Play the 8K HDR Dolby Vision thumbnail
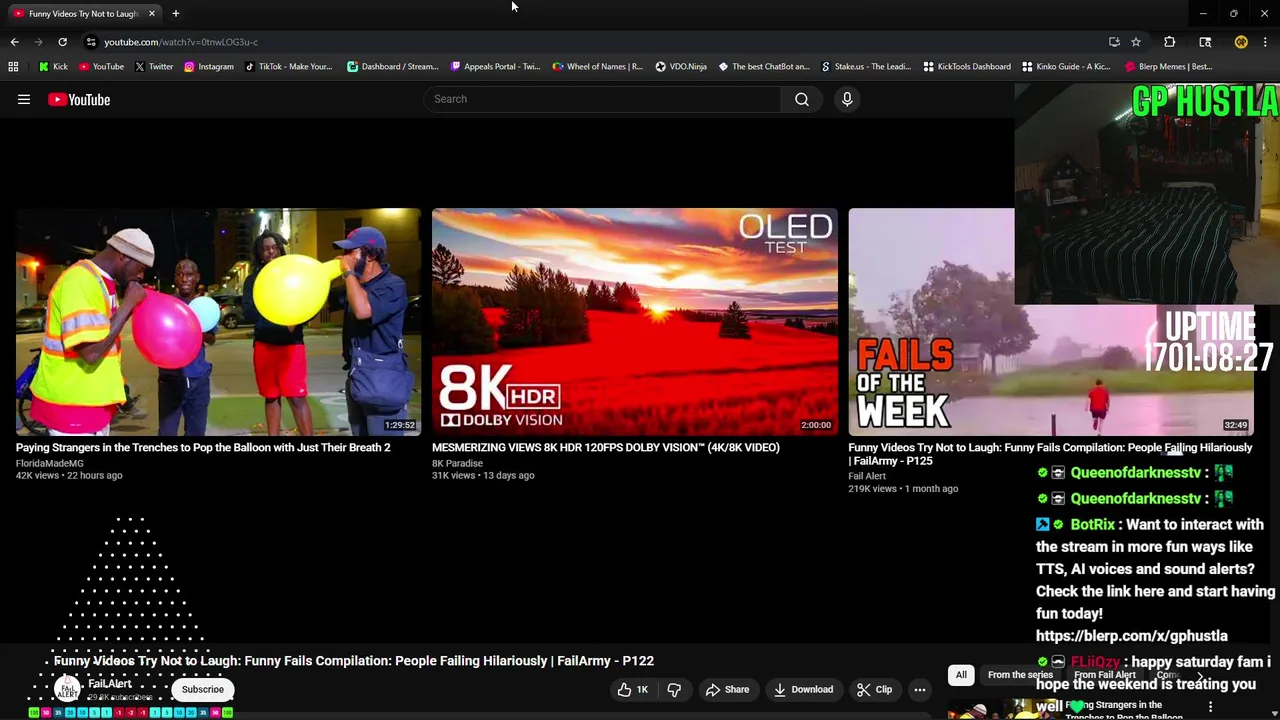 [634, 321]
